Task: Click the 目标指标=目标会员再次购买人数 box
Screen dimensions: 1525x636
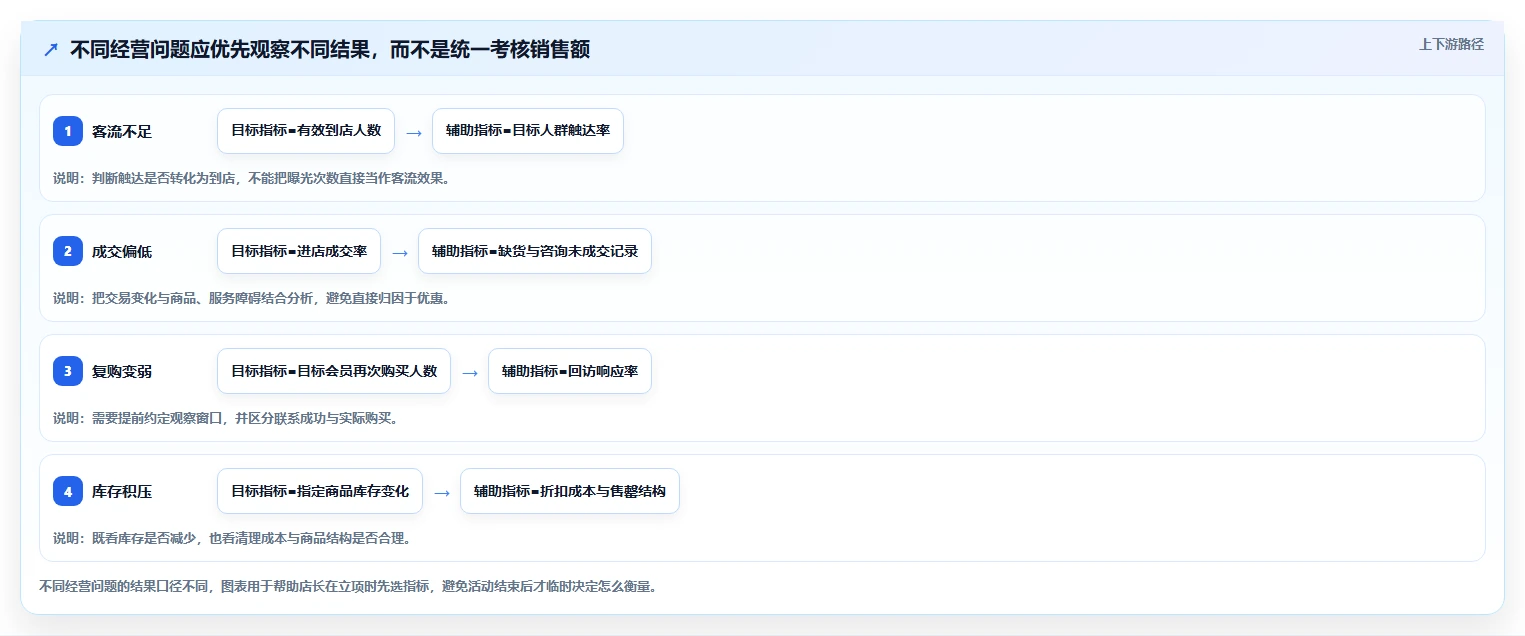Action: tap(334, 371)
